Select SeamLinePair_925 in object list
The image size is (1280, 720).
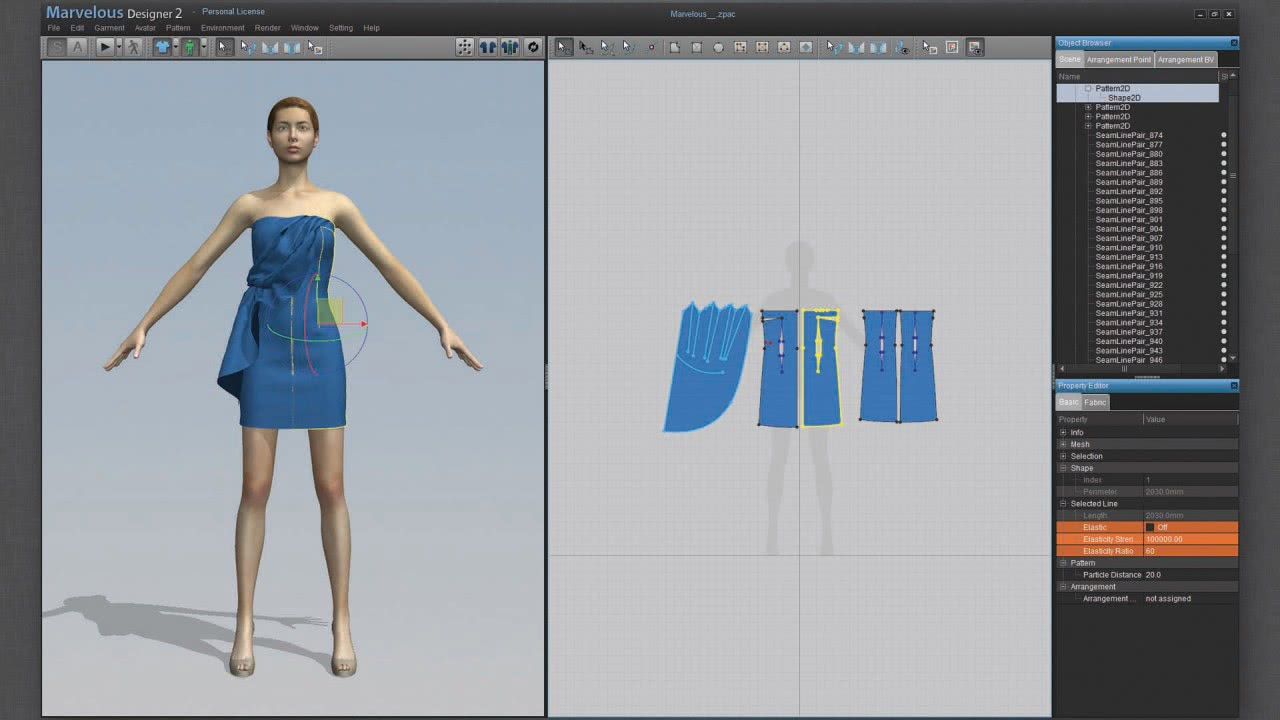coord(1128,295)
